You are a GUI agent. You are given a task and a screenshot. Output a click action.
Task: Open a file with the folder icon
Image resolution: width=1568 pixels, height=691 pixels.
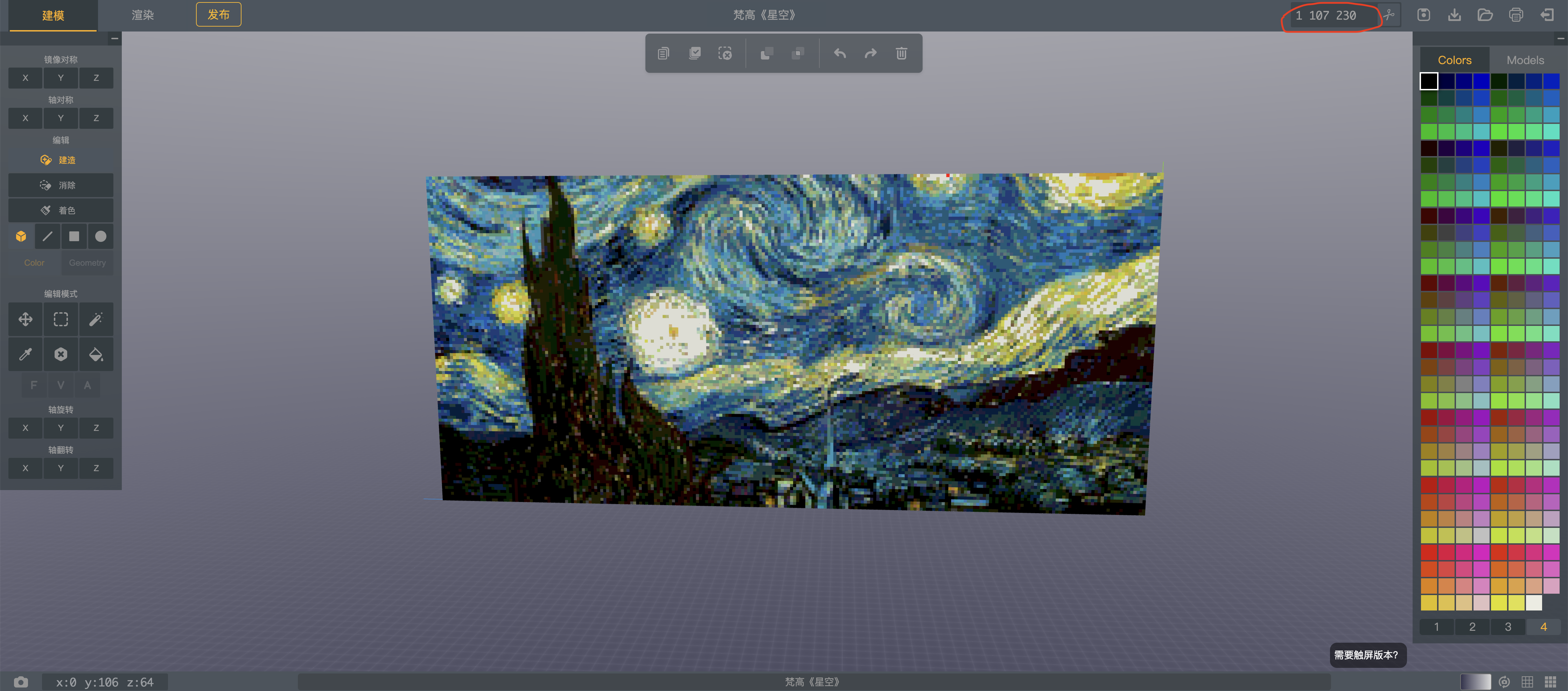click(1485, 15)
